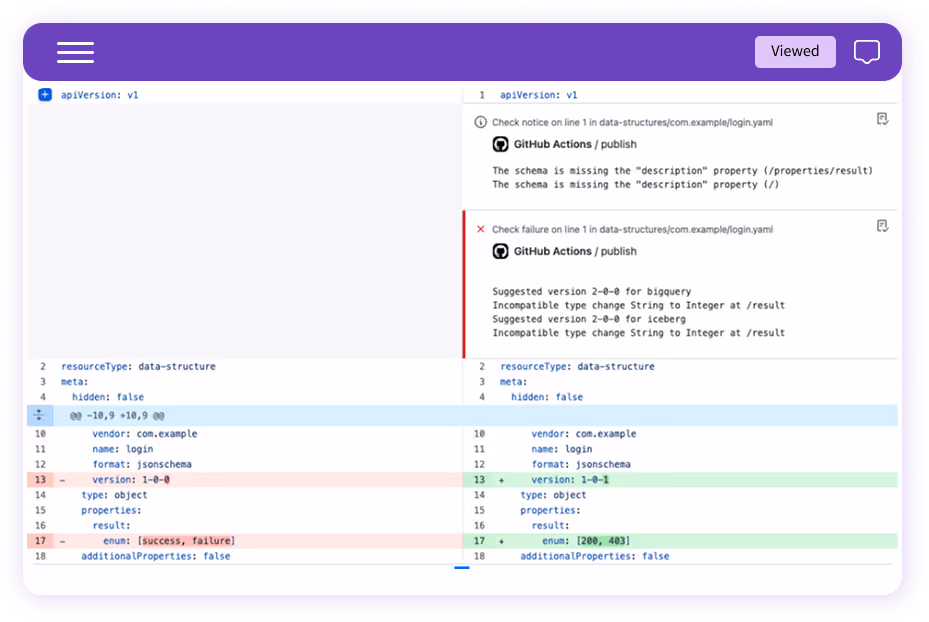The image size is (929, 622).
Task: Click 'Check failure on line 1' heading
Action: [x=632, y=229]
